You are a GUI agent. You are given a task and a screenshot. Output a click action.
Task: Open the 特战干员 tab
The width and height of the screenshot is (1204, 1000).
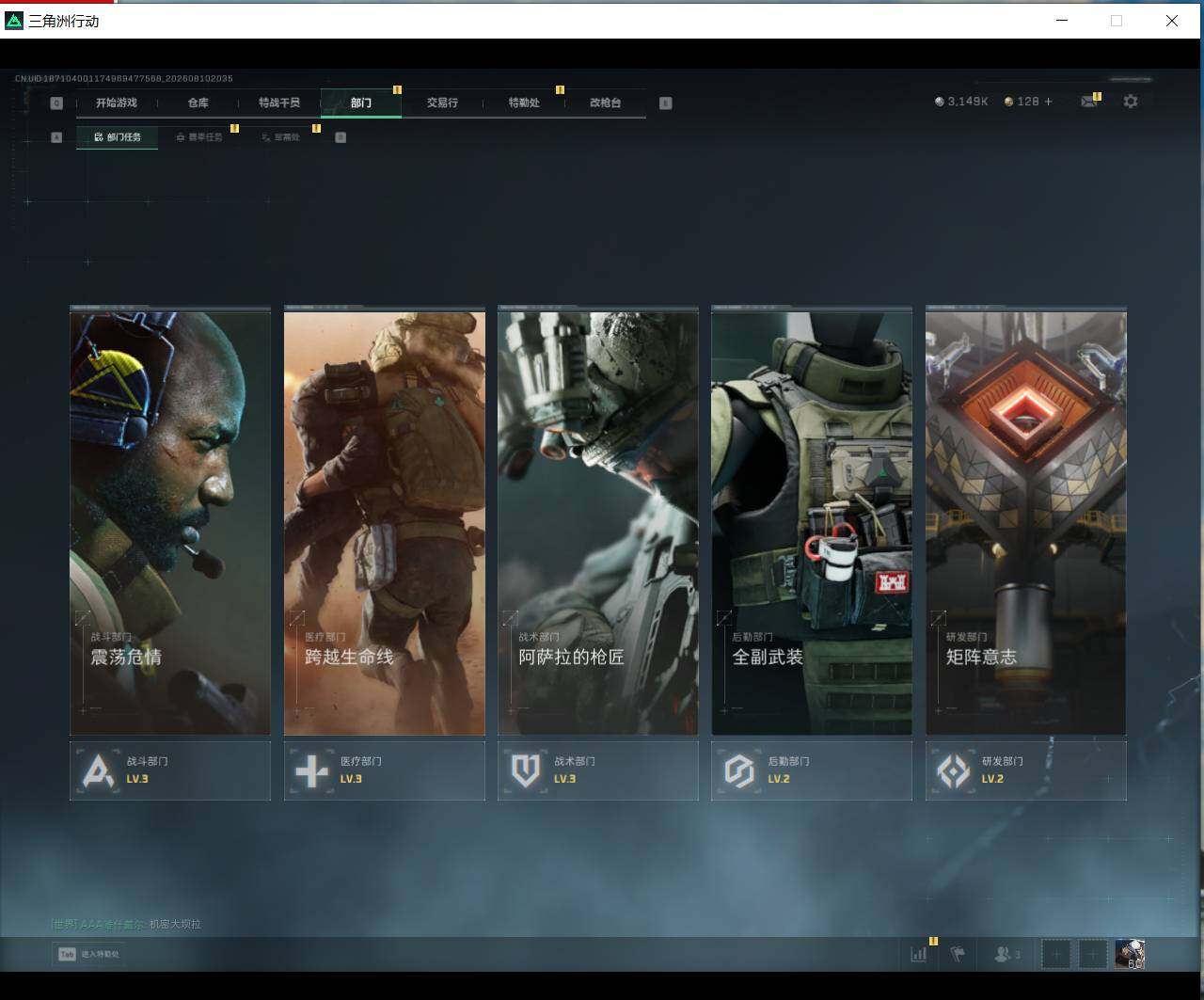pyautogui.click(x=279, y=103)
